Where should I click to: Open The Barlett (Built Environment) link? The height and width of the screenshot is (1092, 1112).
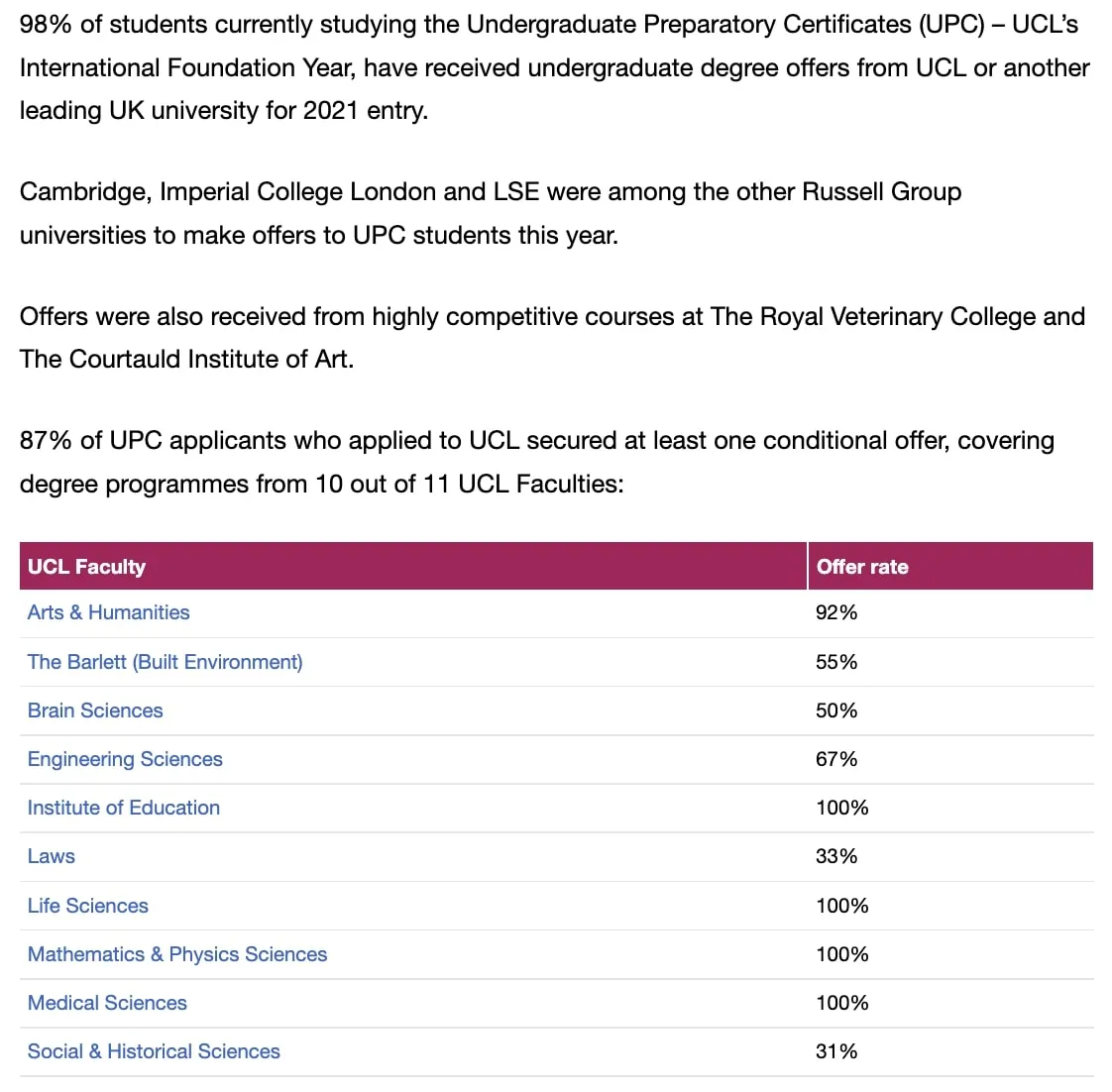pyautogui.click(x=166, y=662)
